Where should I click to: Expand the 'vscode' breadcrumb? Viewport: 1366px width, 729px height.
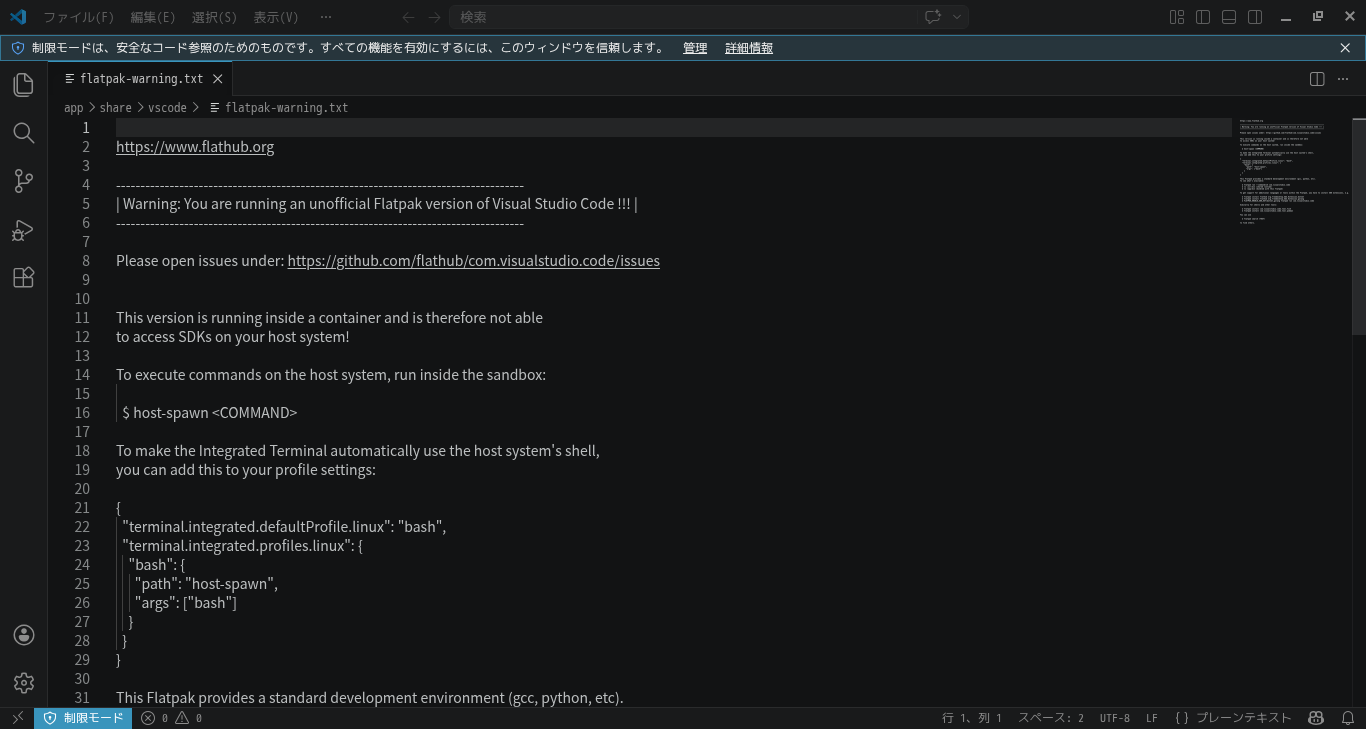tap(167, 108)
